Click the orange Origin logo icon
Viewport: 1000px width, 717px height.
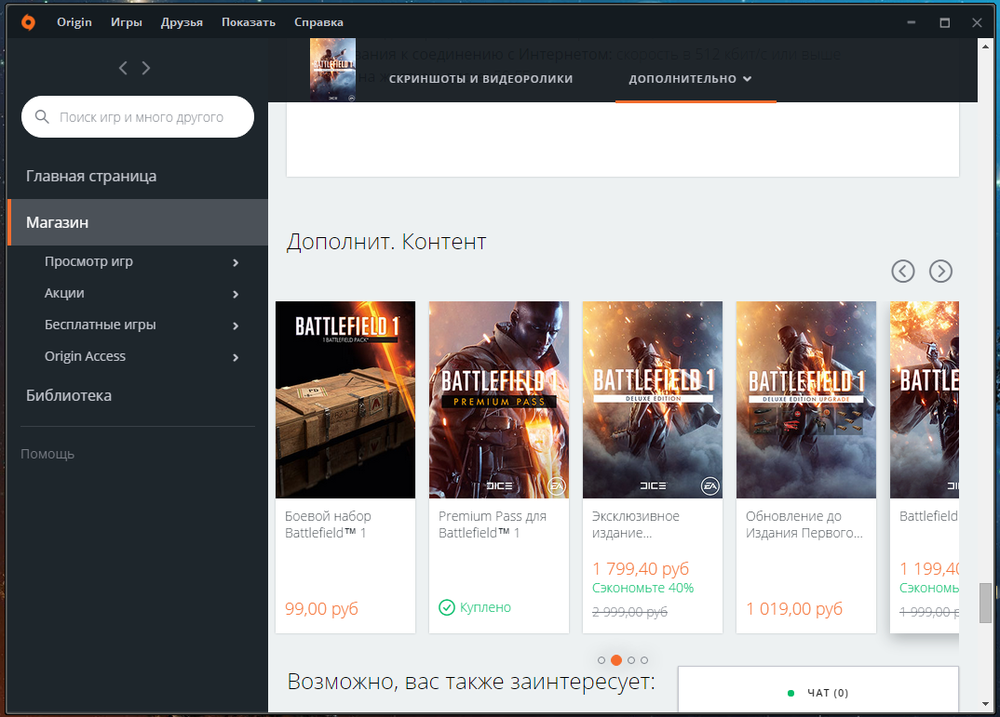click(28, 22)
